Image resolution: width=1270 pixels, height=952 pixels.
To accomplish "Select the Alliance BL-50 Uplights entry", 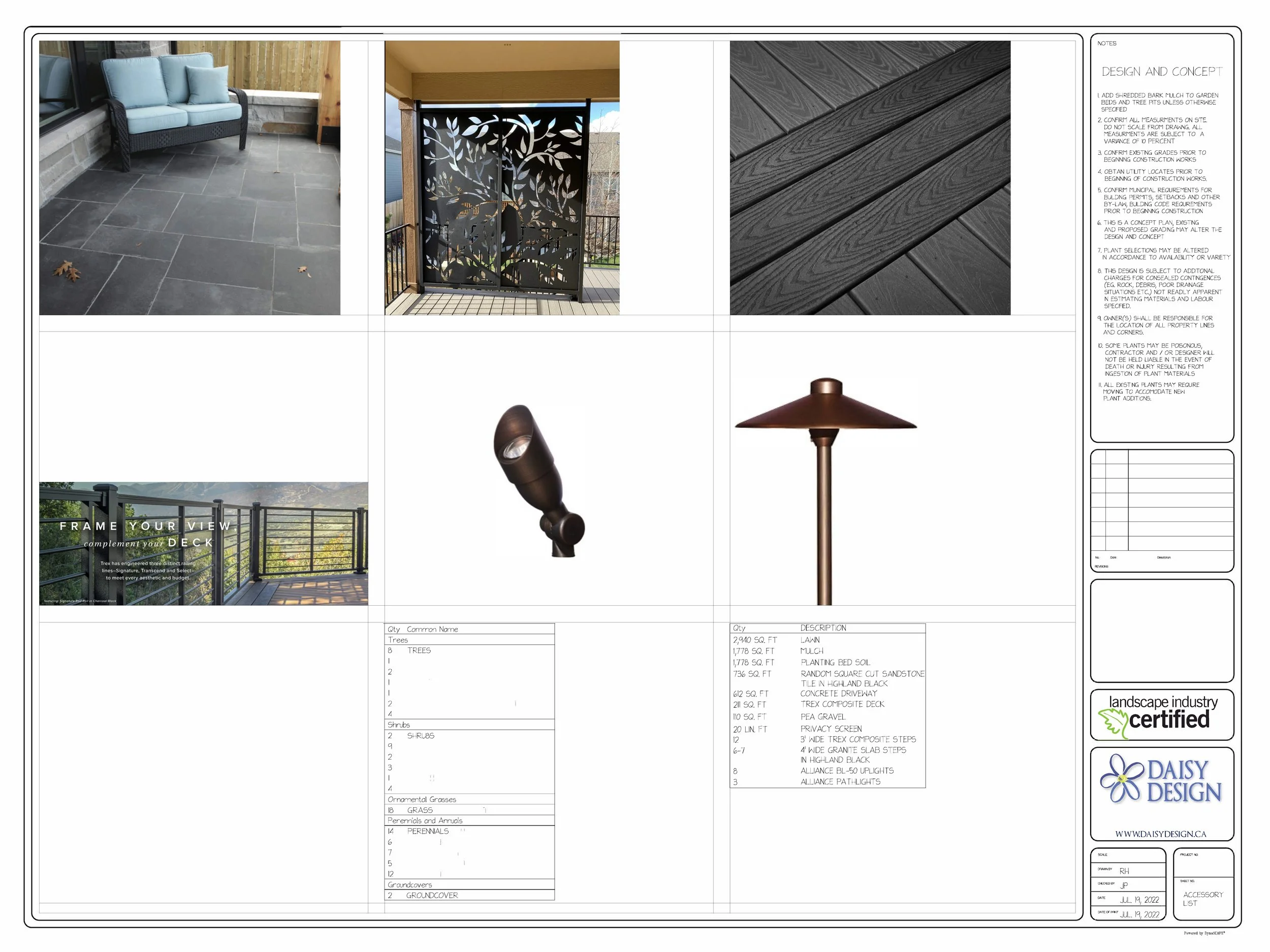I will 846,771.
